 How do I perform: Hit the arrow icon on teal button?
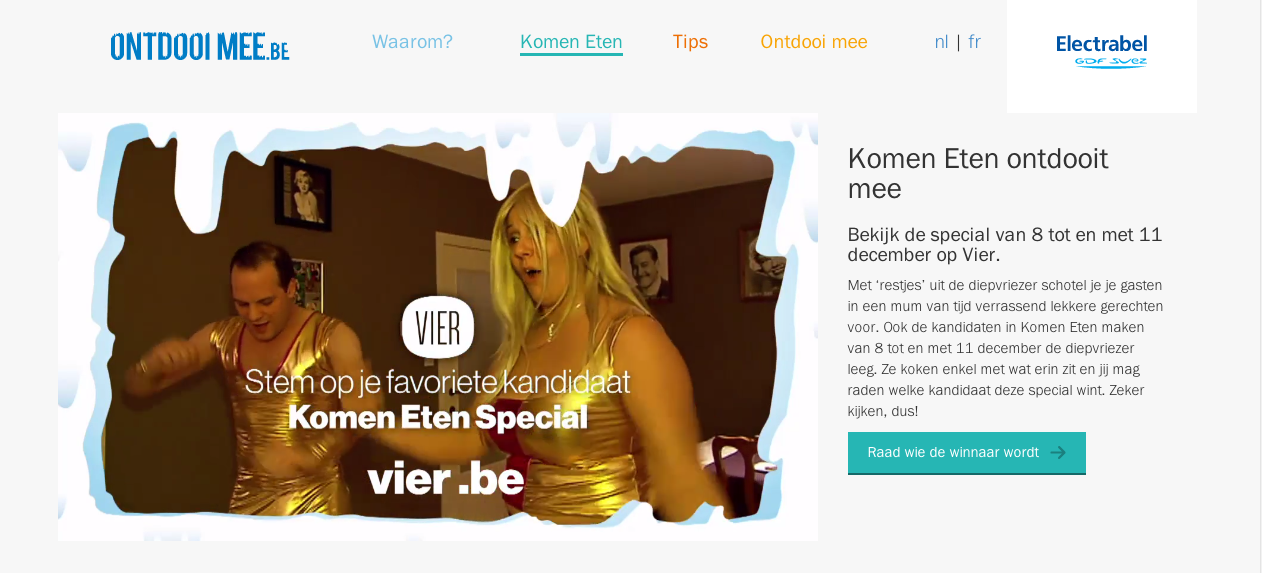[x=1058, y=453]
